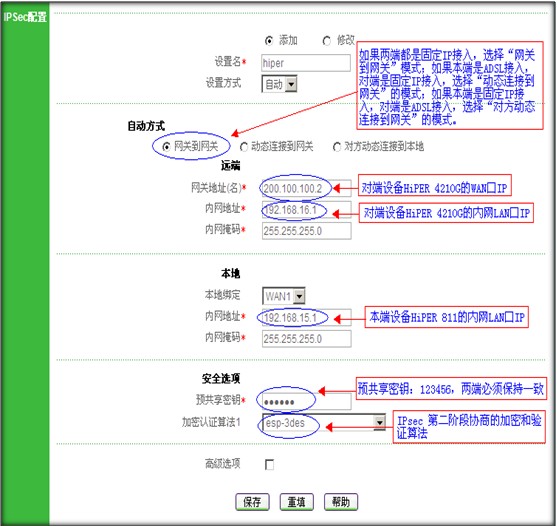Image resolution: width=557 pixels, height=526 pixels.
Task: Select the IPSec配置 sidebar heading
Action: coord(25,17)
